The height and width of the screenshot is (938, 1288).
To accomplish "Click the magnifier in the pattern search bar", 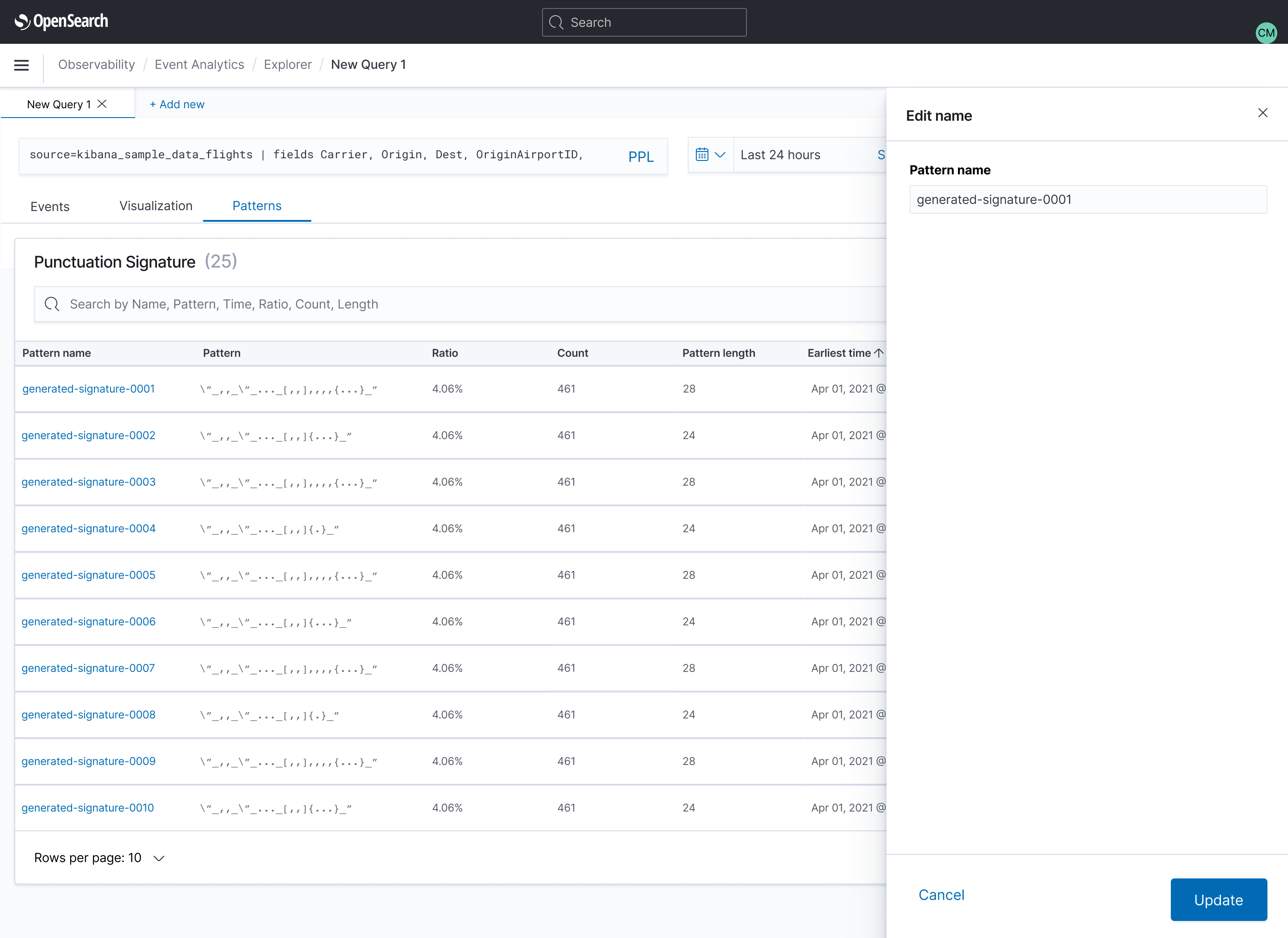I will click(x=52, y=304).
